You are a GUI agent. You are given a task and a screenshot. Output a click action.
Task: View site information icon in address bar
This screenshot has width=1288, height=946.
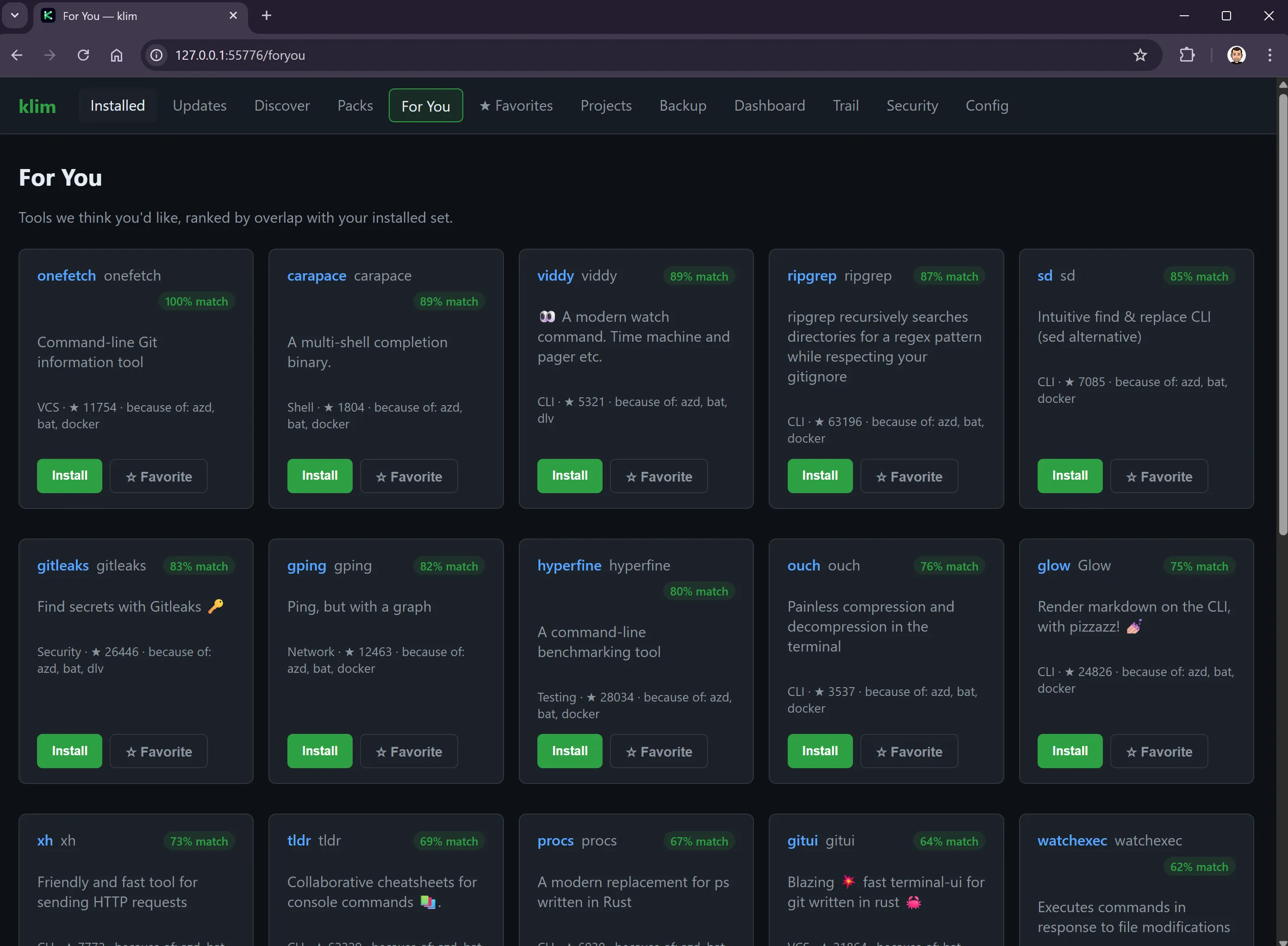coord(156,55)
